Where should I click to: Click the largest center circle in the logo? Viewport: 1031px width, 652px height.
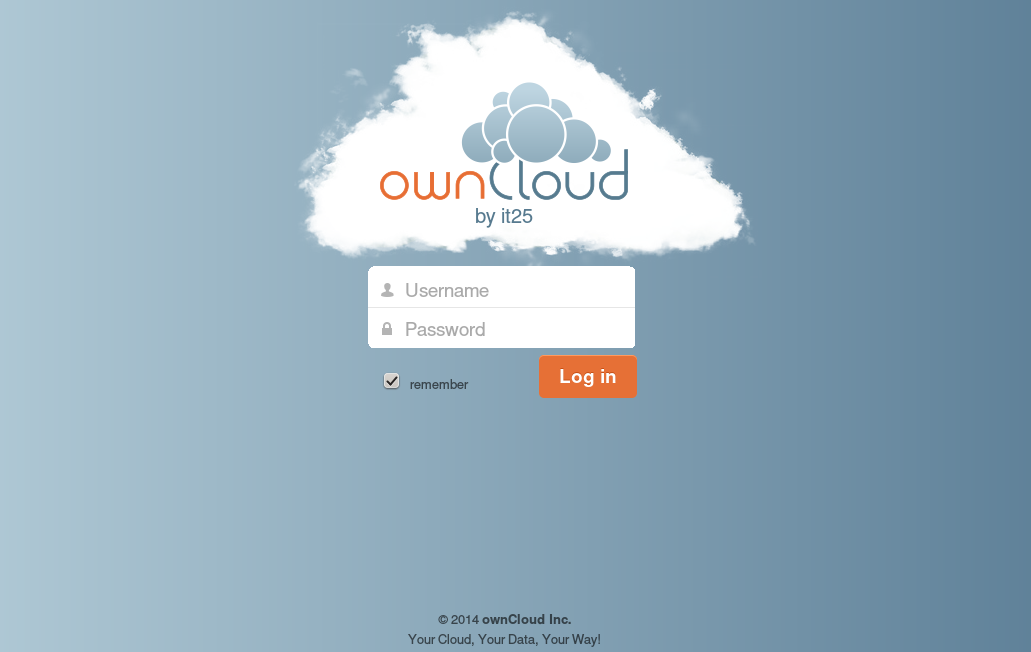(x=536, y=133)
